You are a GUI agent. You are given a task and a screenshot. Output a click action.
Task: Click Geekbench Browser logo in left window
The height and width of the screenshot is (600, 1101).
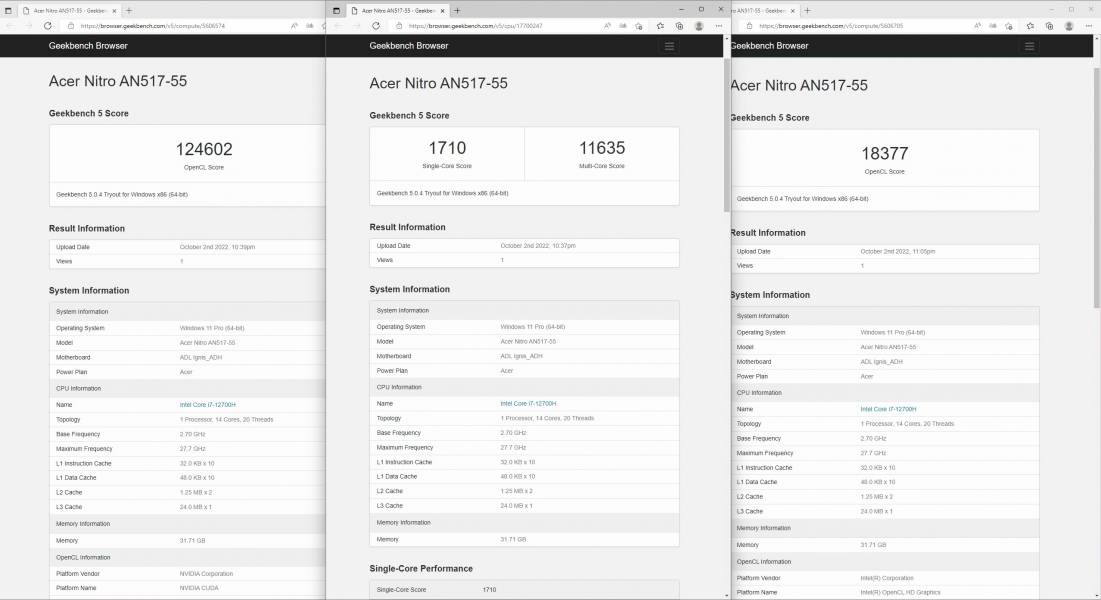tap(88, 46)
